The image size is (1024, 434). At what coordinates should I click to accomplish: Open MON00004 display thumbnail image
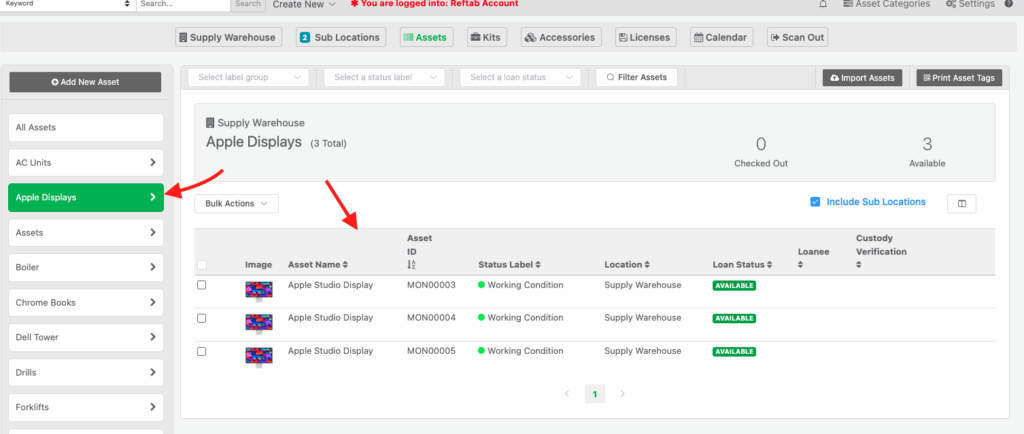(x=259, y=324)
